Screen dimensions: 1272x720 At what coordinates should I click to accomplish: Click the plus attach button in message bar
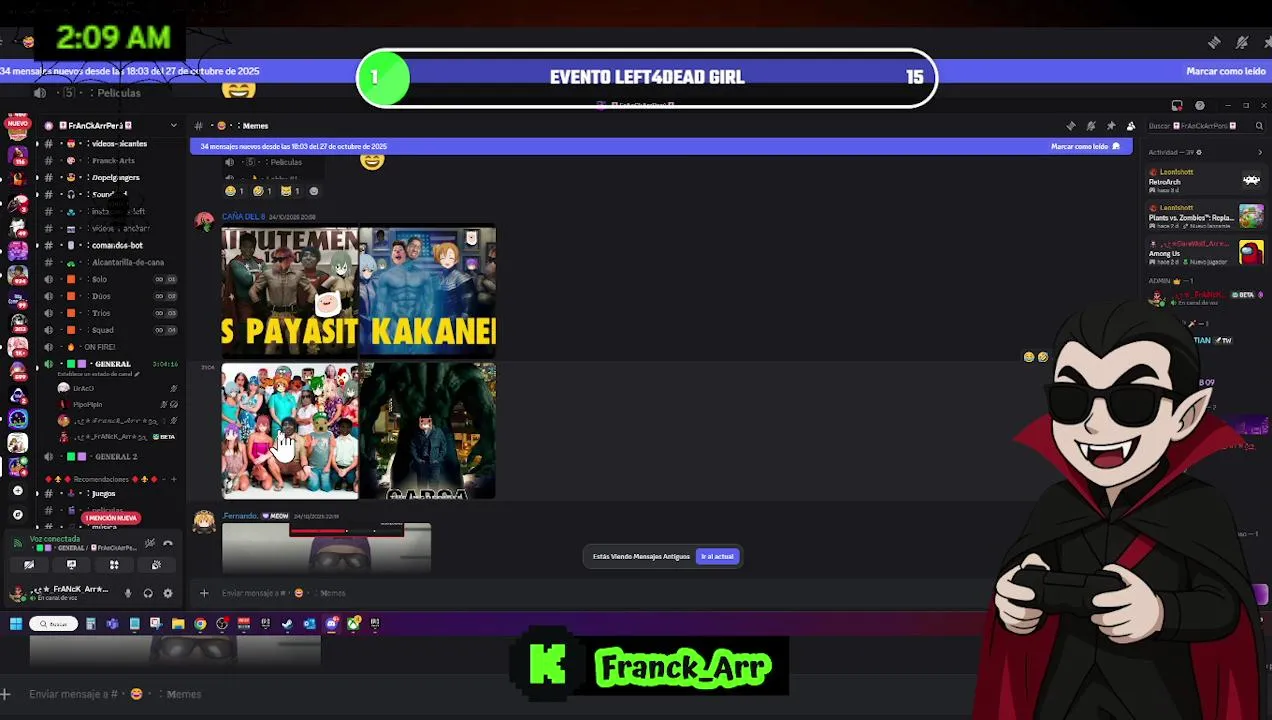tap(204, 593)
